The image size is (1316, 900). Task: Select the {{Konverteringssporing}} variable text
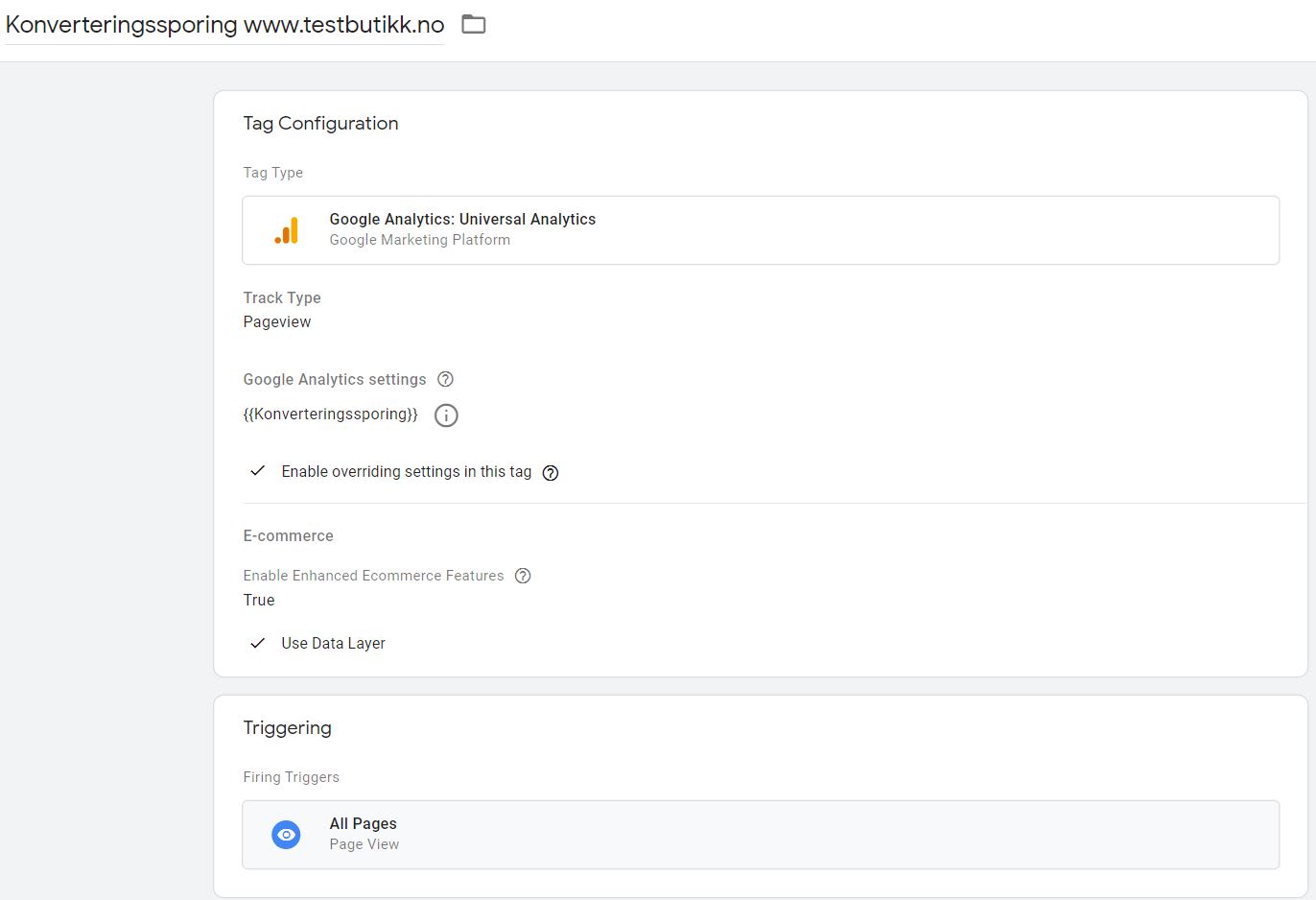(331, 414)
